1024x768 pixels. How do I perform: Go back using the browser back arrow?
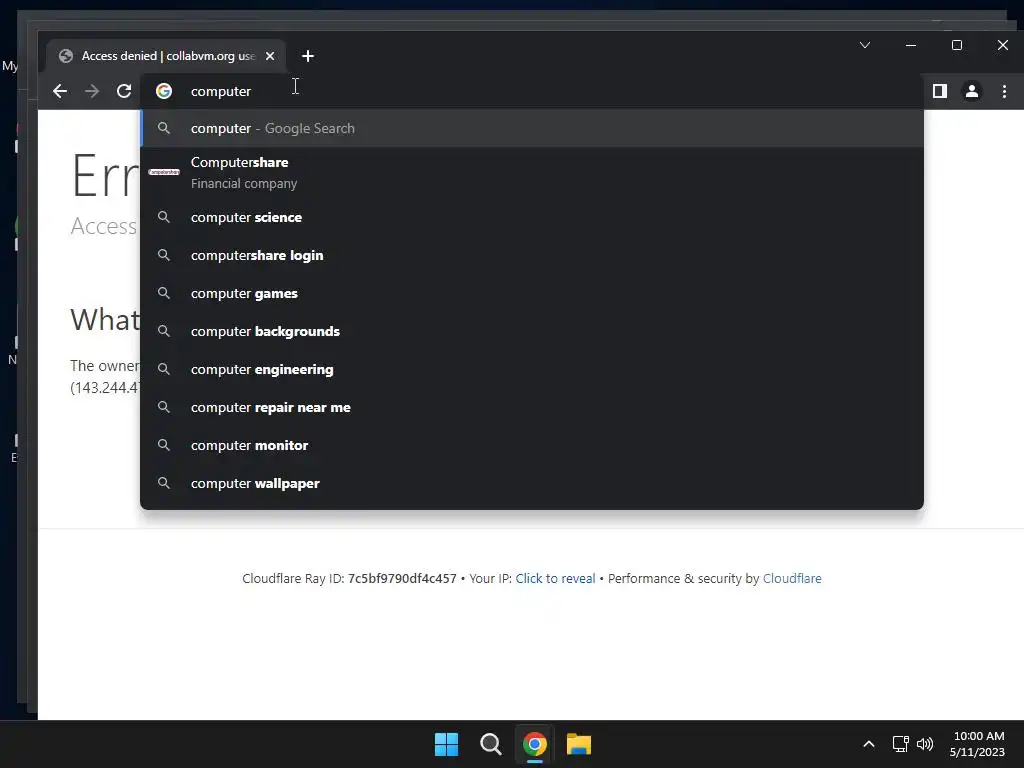pos(60,91)
